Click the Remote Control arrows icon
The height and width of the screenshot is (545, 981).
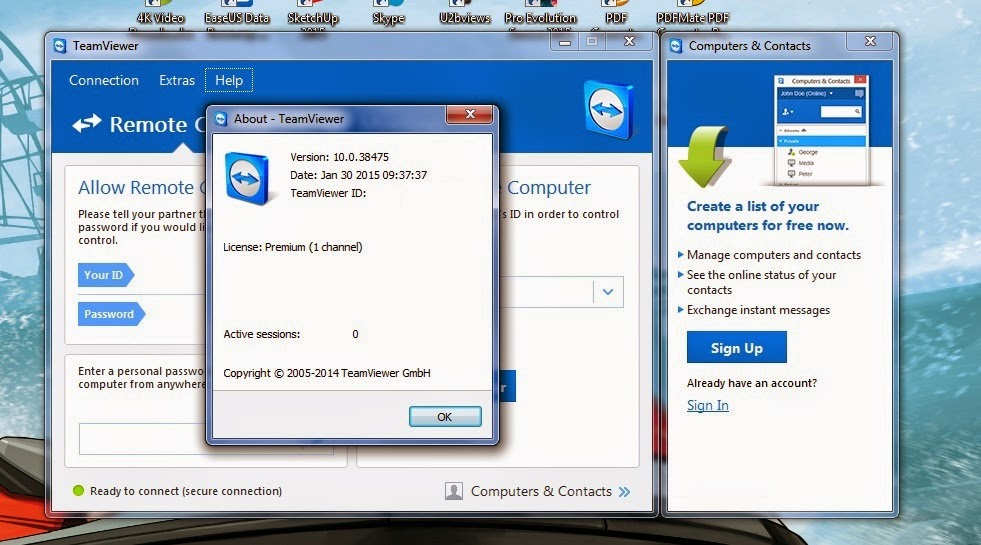tap(86, 123)
